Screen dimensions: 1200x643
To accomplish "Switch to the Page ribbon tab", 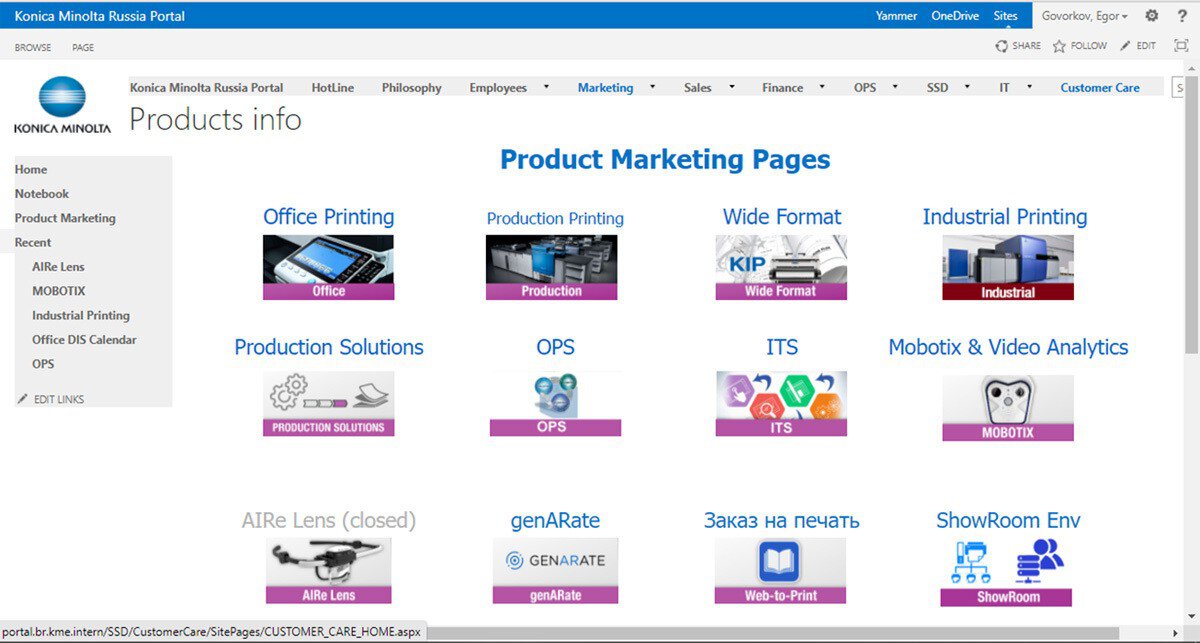I will pyautogui.click(x=83, y=47).
